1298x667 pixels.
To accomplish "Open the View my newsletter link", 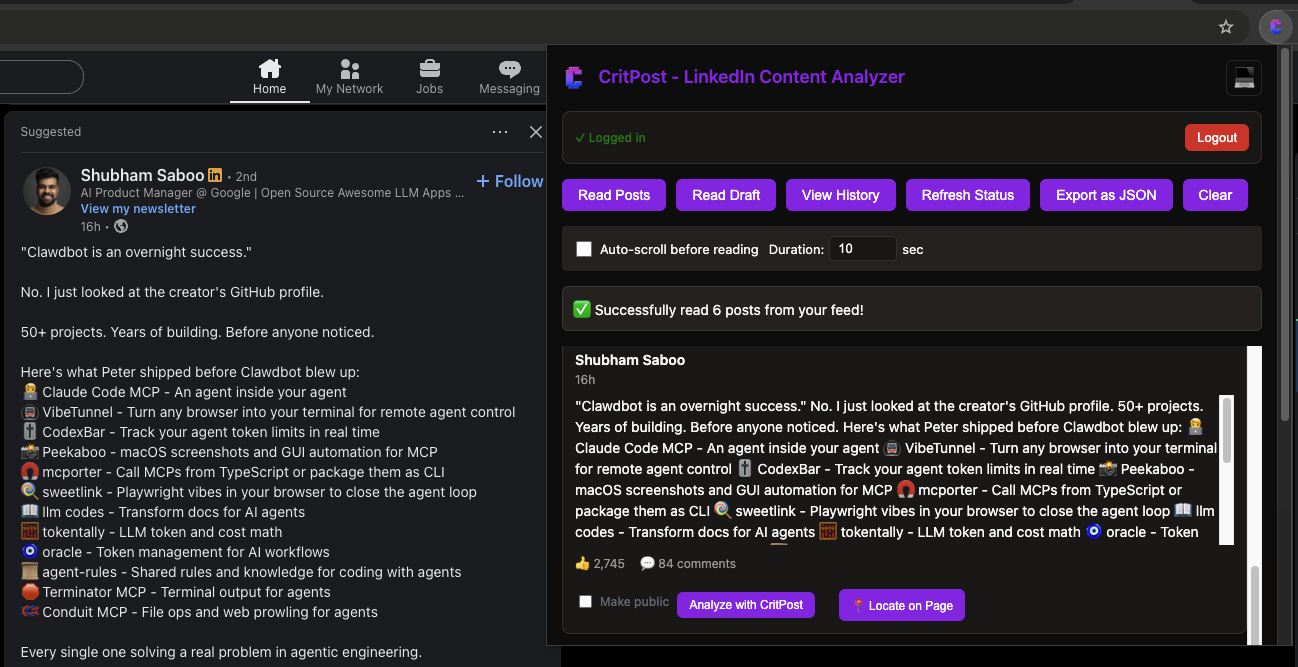I will [137, 208].
